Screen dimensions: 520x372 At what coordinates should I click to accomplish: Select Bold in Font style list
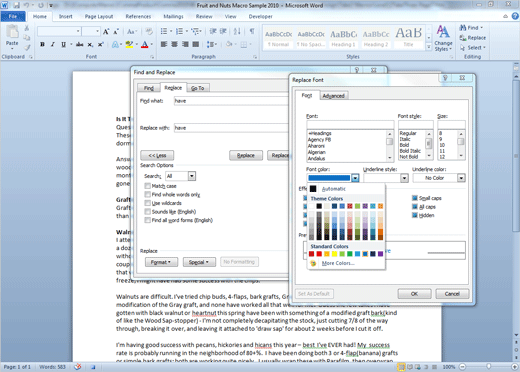pyautogui.click(x=404, y=145)
